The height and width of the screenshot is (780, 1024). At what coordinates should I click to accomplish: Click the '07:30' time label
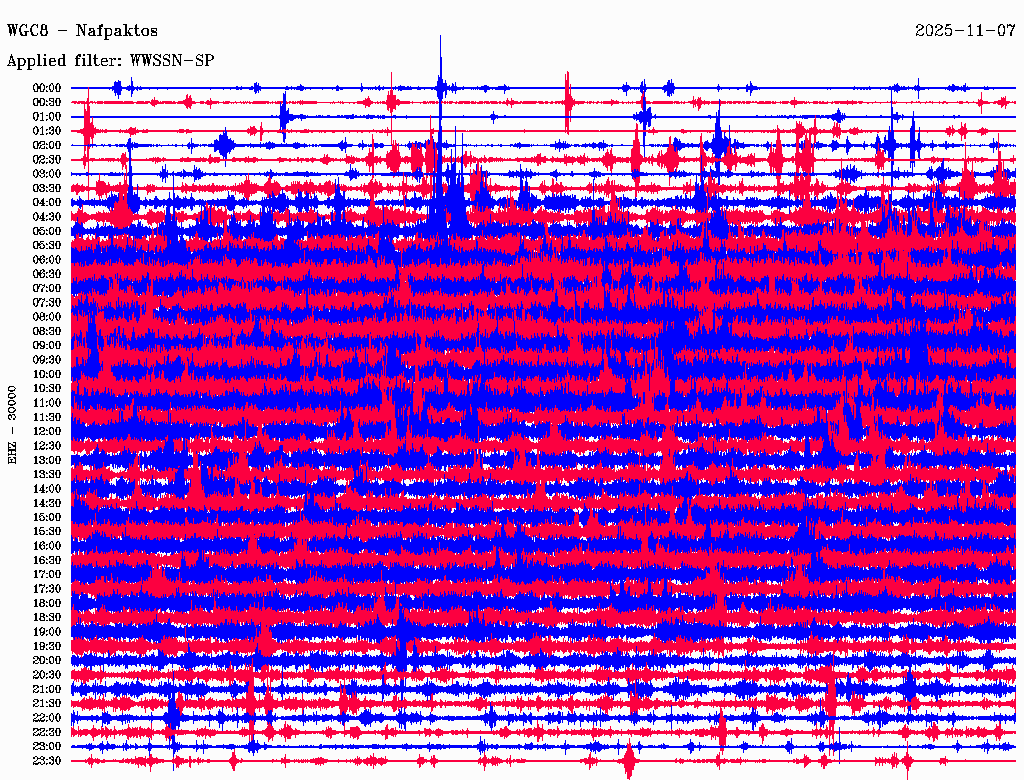(x=47, y=303)
